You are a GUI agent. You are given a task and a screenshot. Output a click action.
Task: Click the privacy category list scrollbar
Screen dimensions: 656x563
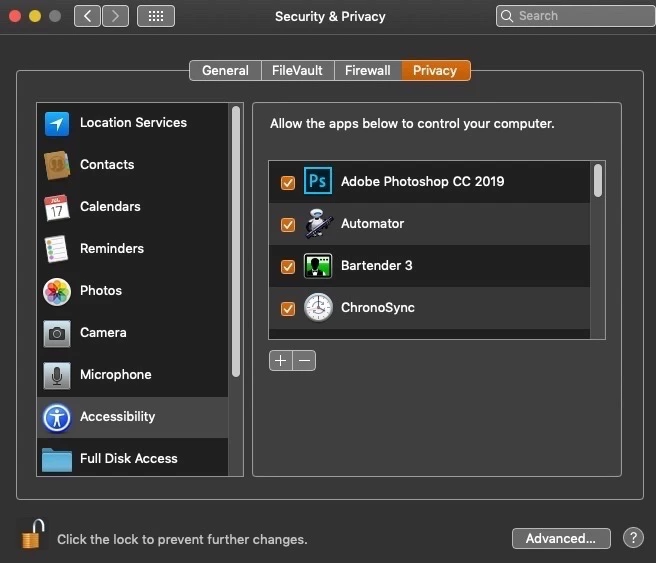tap(236, 241)
